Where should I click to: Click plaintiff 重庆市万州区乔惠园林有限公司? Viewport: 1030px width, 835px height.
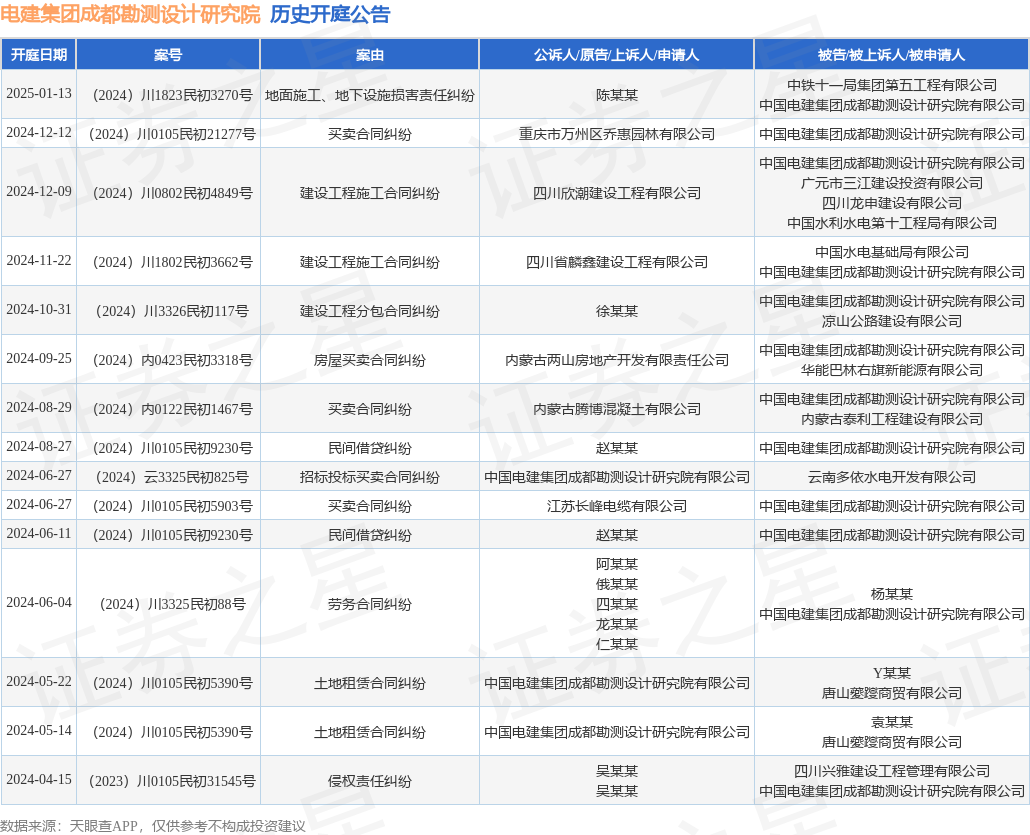tap(616, 134)
